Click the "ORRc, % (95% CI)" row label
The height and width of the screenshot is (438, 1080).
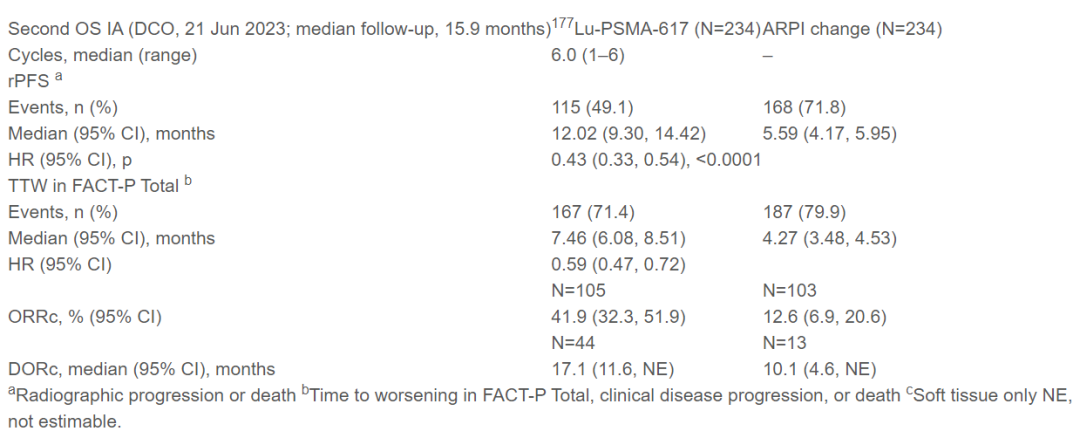point(84,316)
